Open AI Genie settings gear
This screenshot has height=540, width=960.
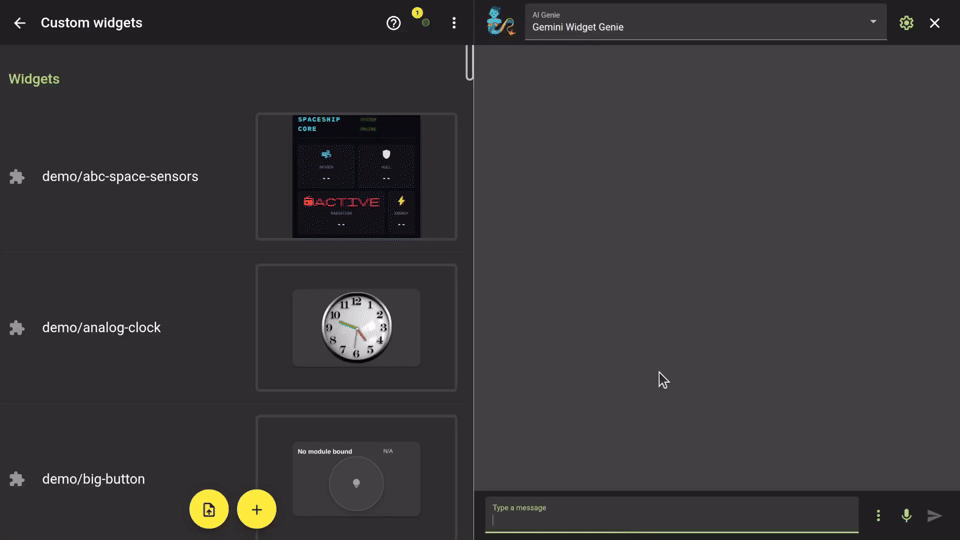[x=906, y=23]
